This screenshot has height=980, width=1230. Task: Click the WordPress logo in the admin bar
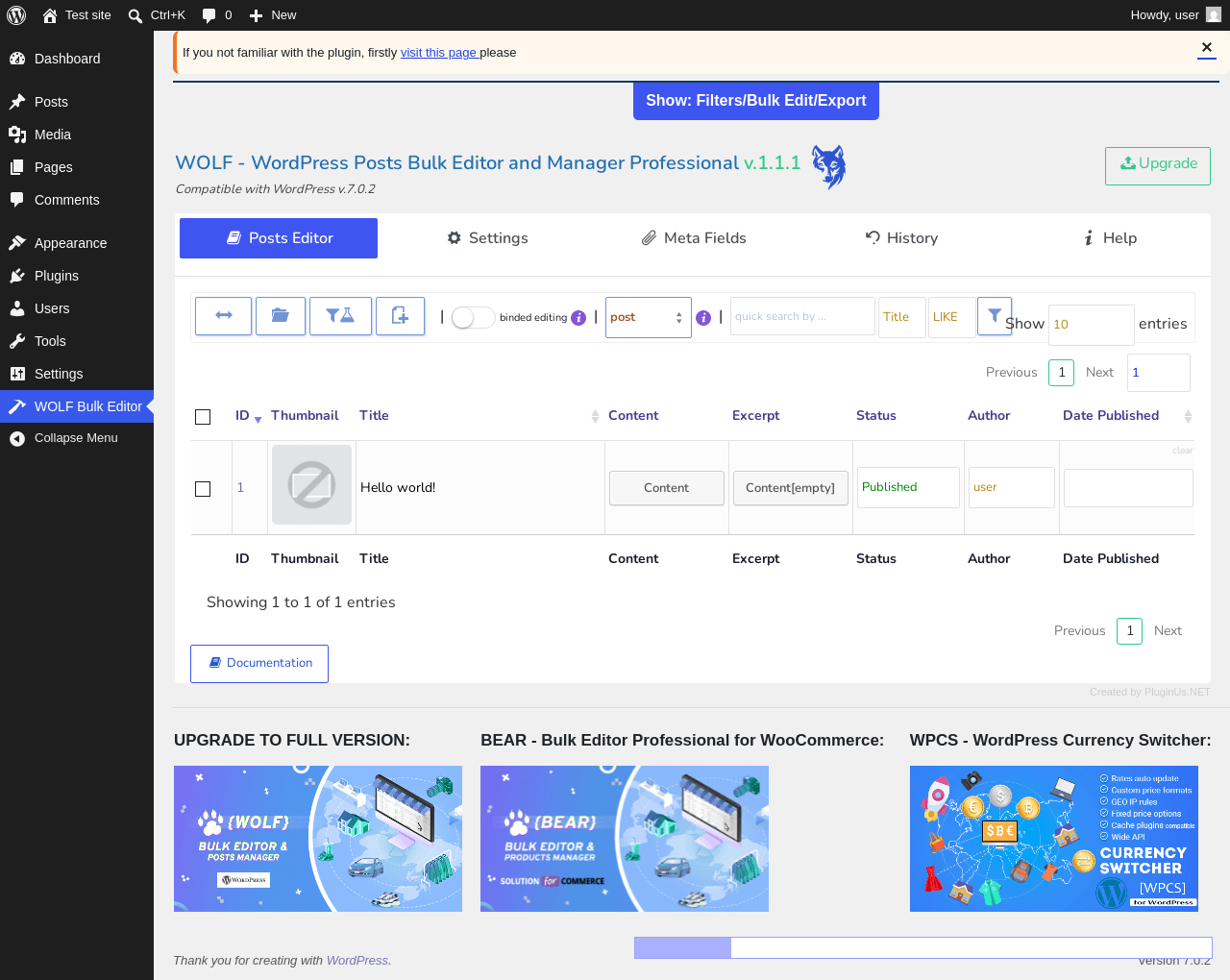coord(16,15)
